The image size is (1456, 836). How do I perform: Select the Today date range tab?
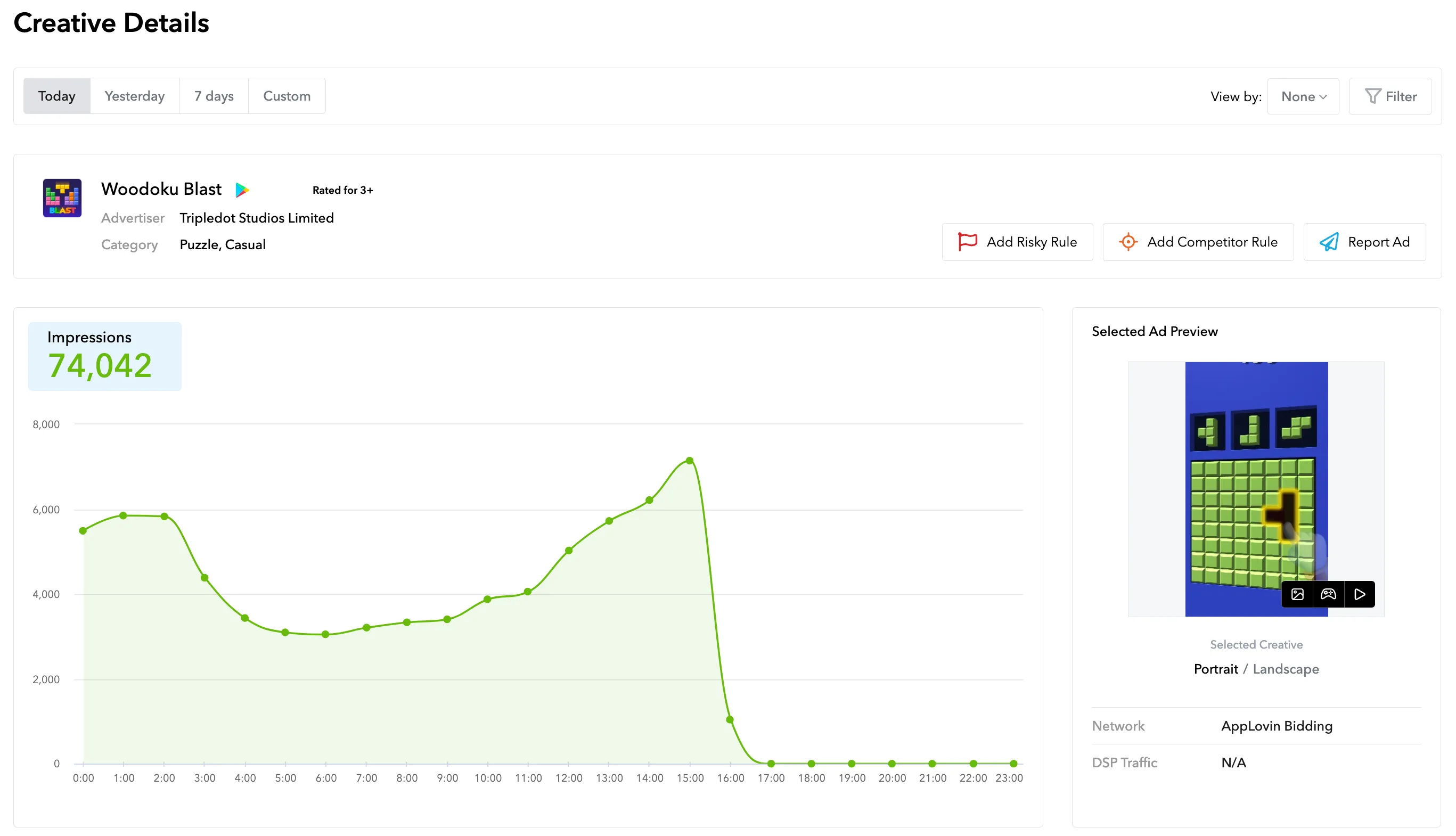(x=57, y=96)
